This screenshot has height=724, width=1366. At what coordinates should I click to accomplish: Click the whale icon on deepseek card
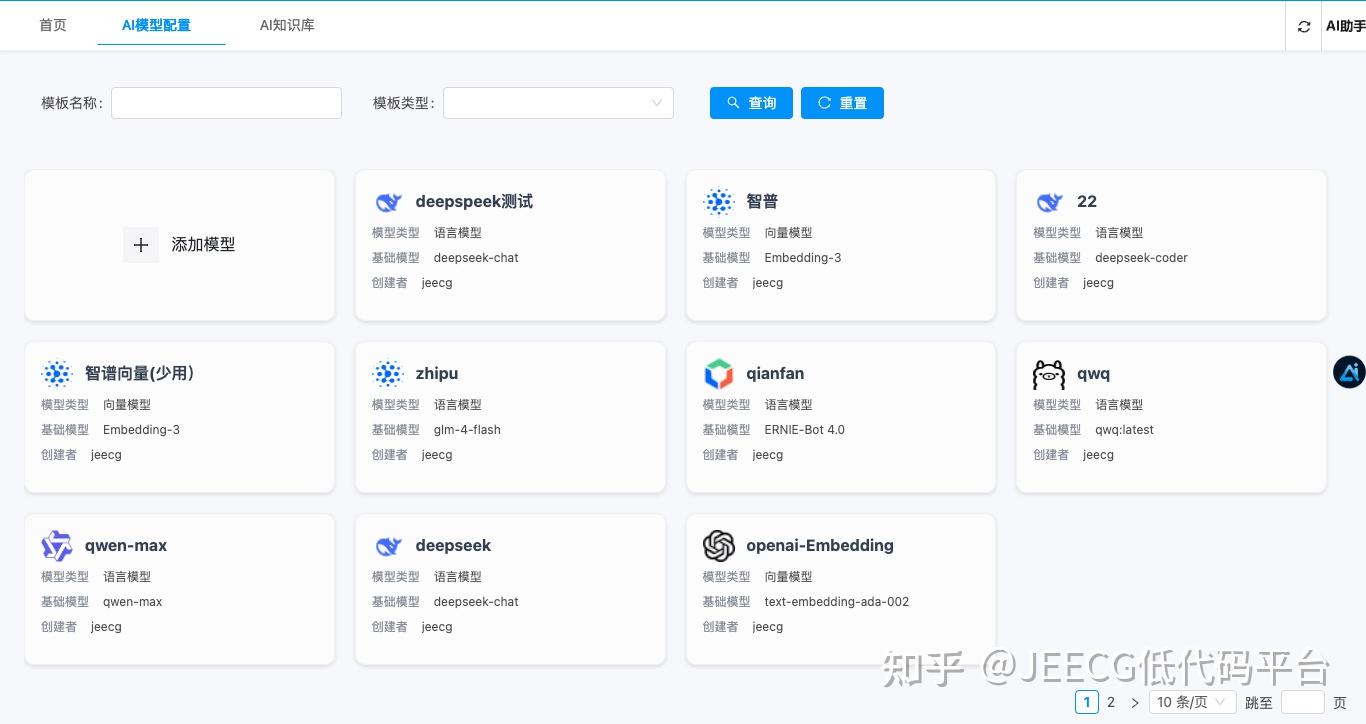click(388, 546)
